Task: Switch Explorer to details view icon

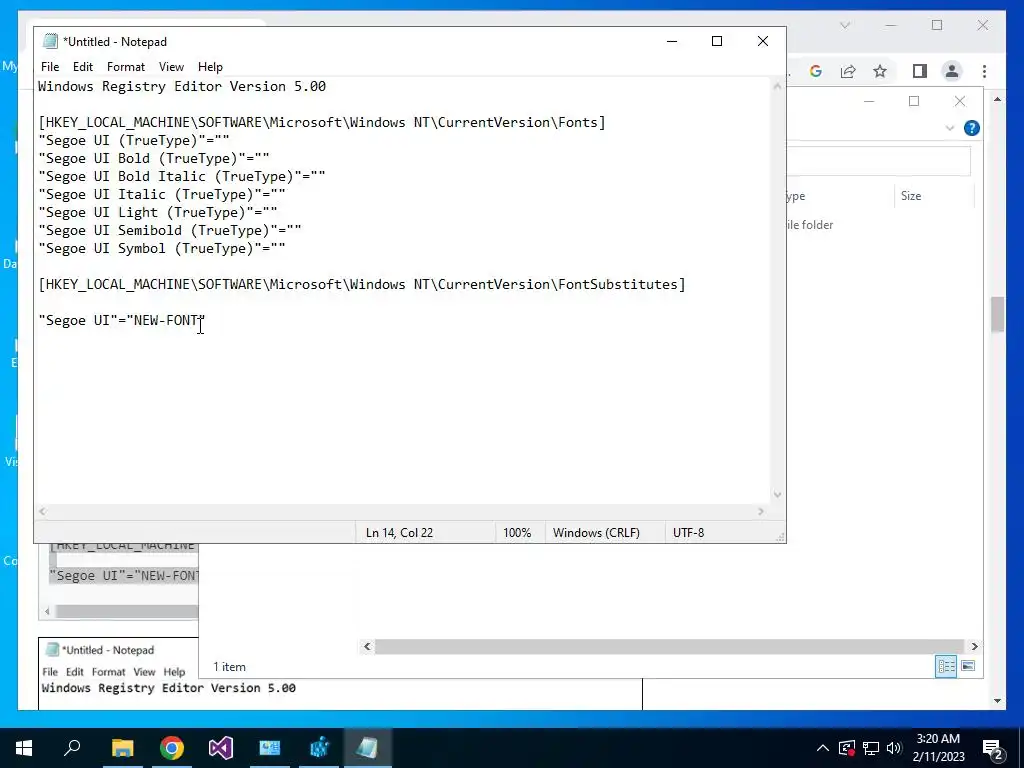Action: pos(946,666)
